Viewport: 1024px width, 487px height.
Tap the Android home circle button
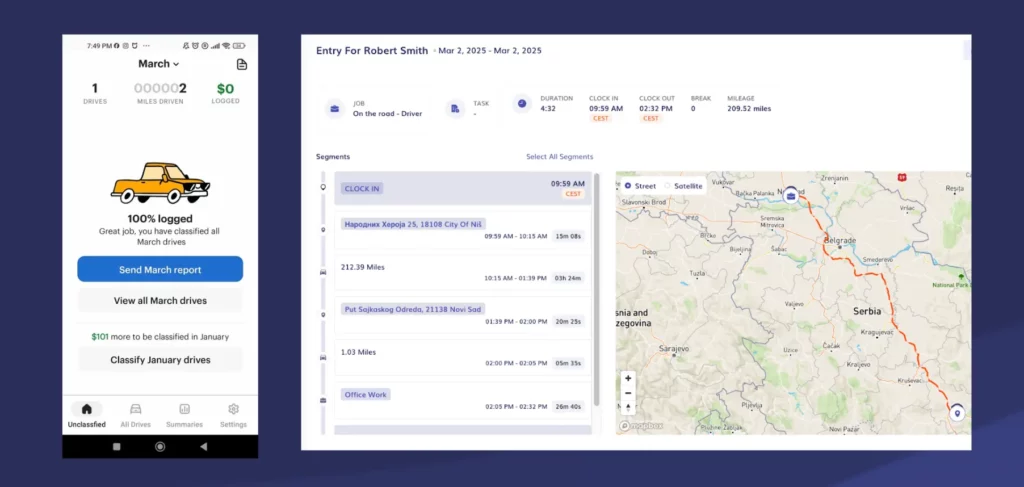coord(160,446)
